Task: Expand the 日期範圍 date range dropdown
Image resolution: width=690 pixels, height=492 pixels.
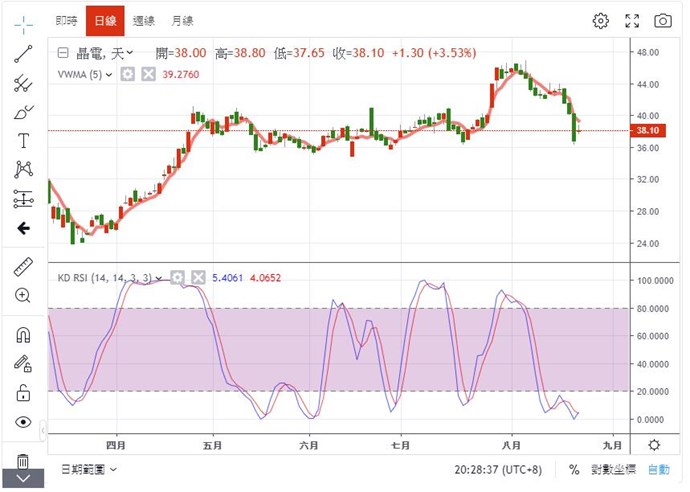Action: (x=89, y=469)
